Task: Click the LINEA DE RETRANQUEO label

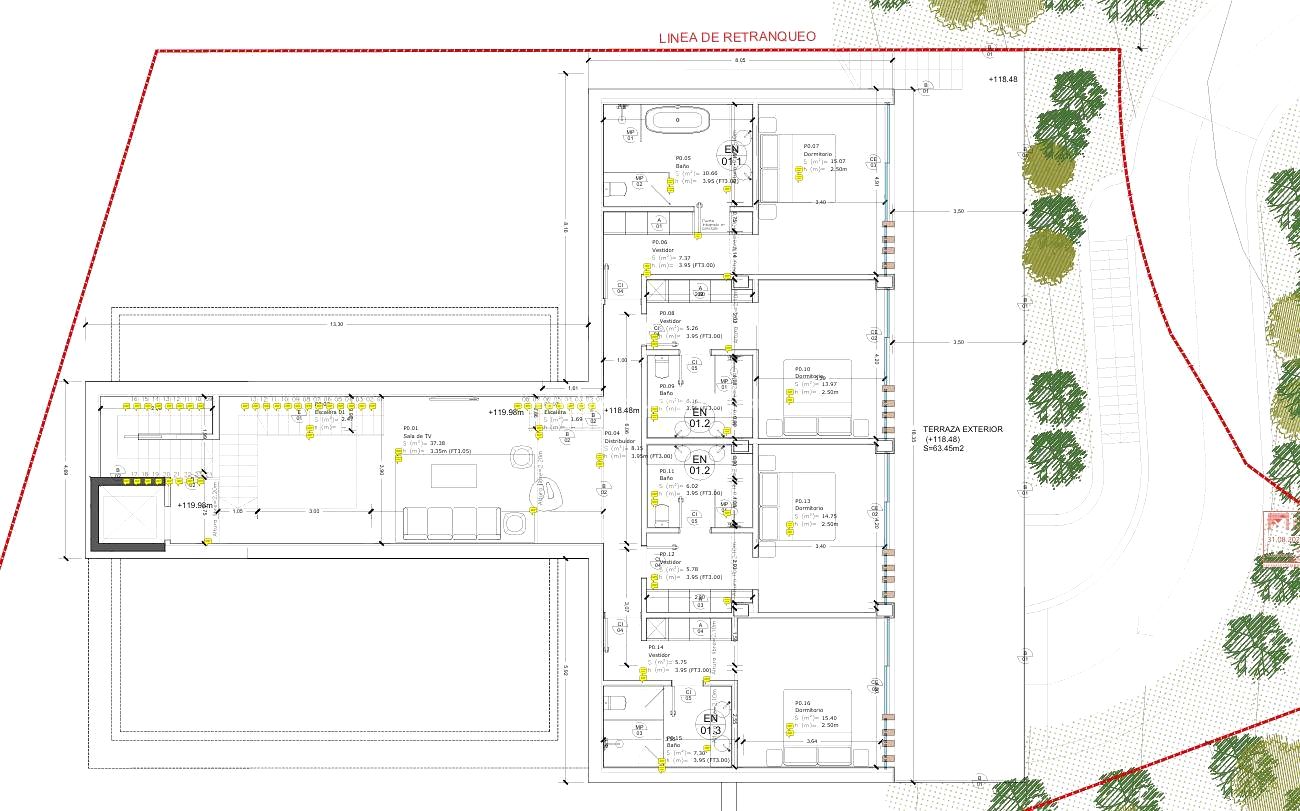Action: 737,37
